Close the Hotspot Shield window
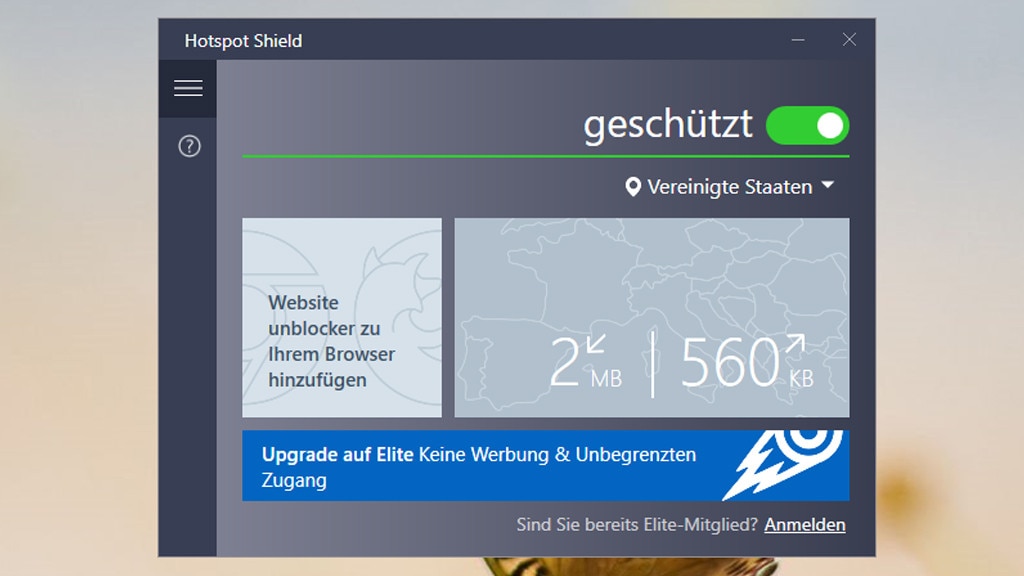Image resolution: width=1024 pixels, height=576 pixels. [849, 40]
